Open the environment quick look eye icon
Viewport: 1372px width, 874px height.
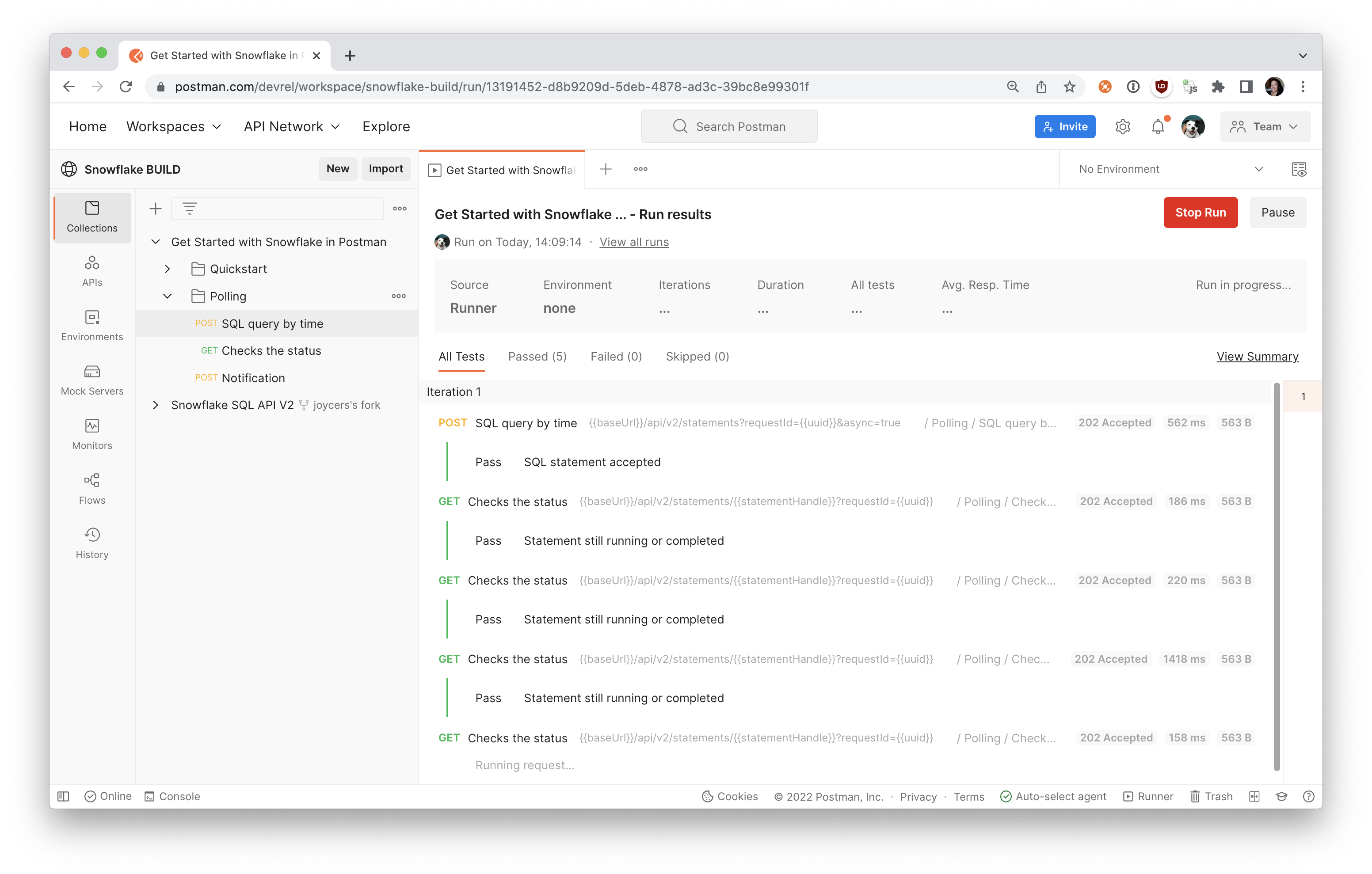(x=1299, y=169)
